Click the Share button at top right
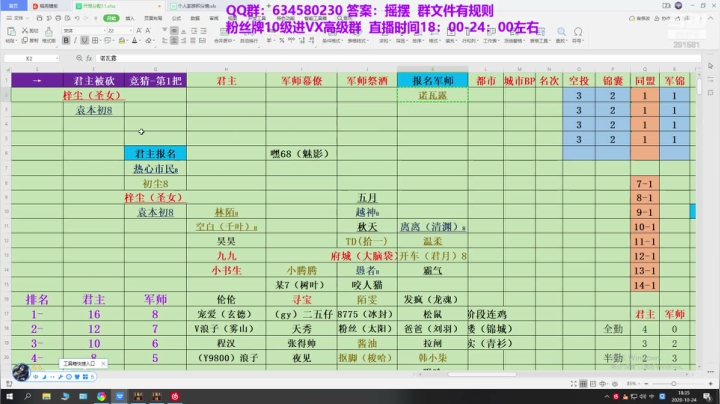 [682, 18]
